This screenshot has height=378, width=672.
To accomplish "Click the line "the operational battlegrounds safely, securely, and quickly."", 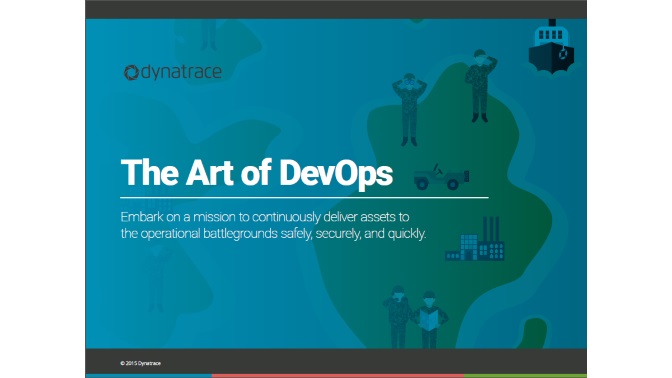I will pos(273,234).
